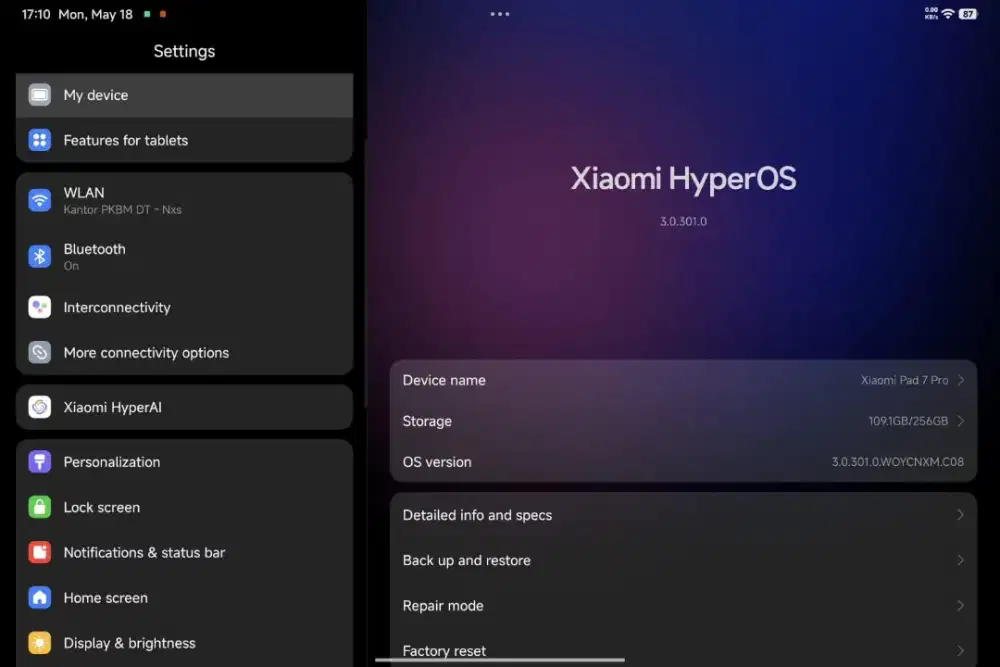This screenshot has height=667, width=1000.
Task: Tap the Repair mode label
Action: 443,605
